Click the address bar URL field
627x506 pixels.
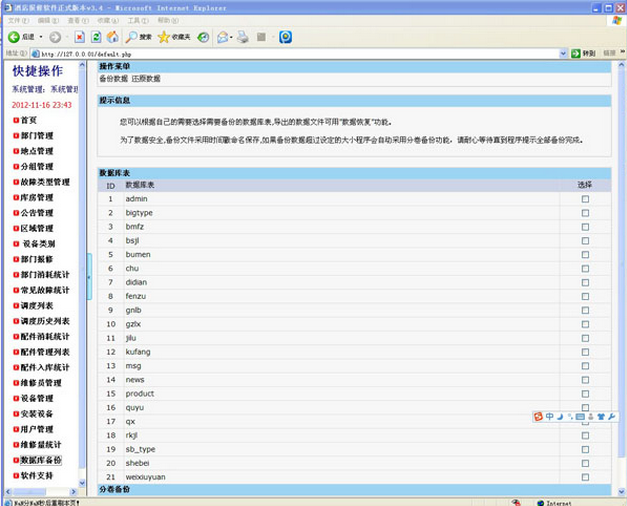click(x=300, y=54)
